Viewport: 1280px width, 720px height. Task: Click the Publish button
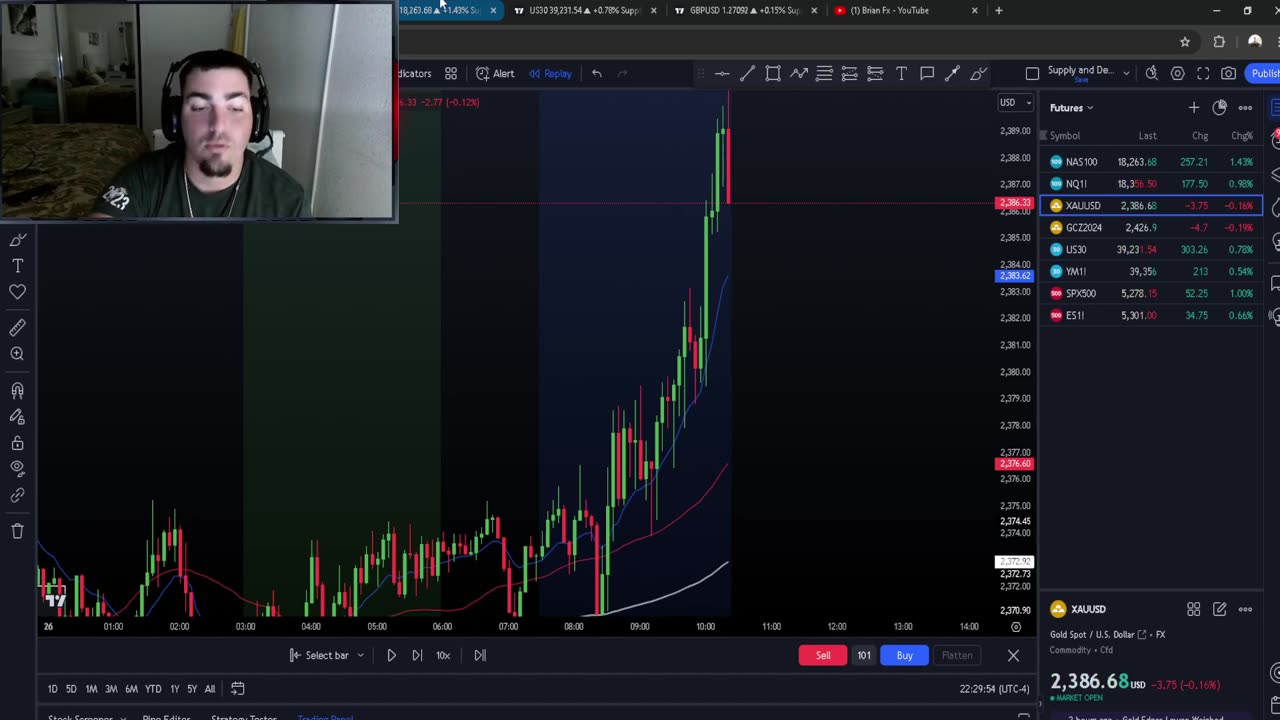click(1264, 73)
